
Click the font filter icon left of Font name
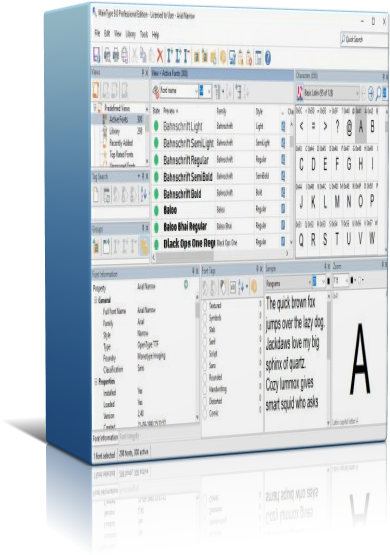click(x=155, y=91)
